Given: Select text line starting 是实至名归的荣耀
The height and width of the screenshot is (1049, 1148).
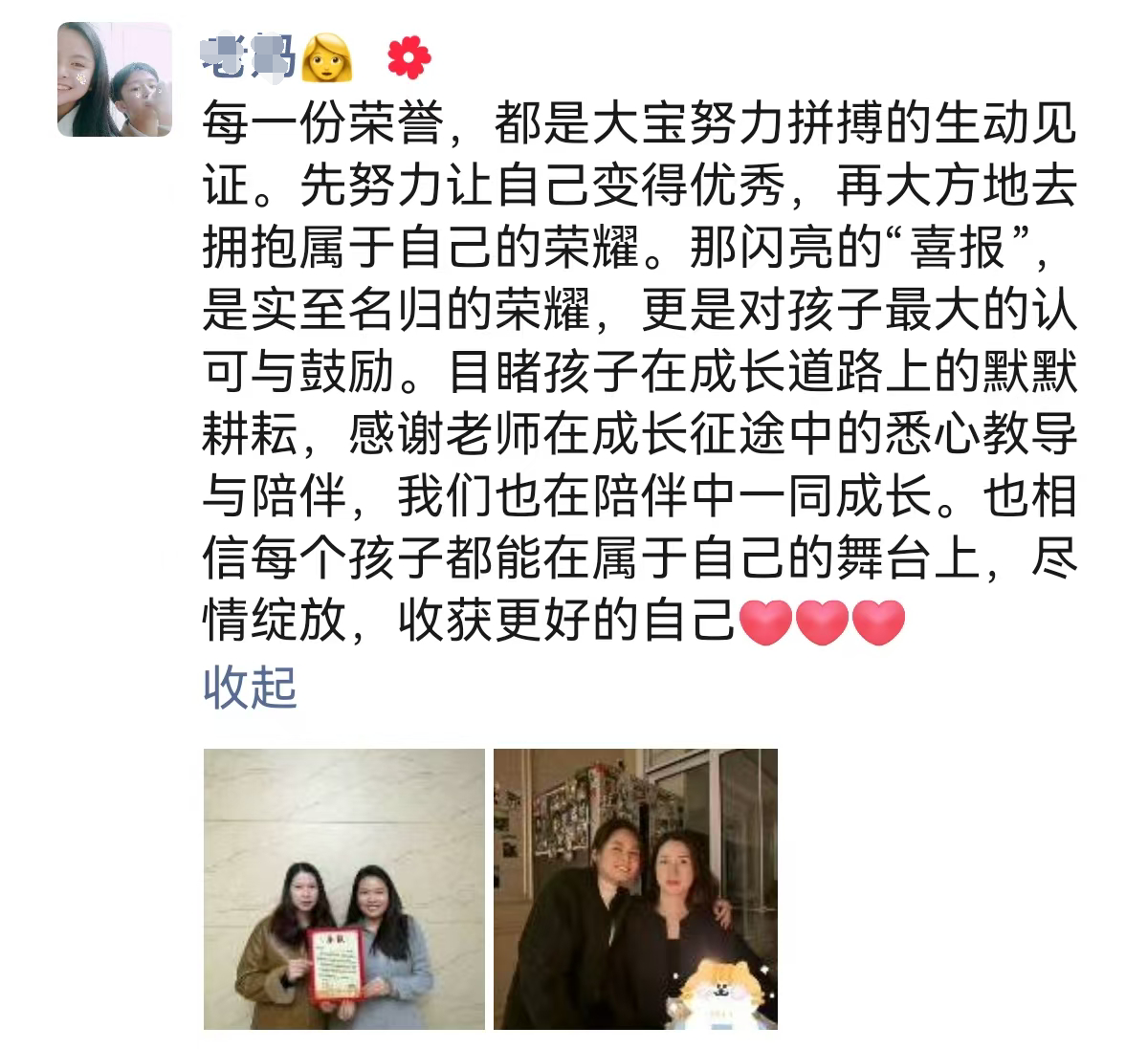Looking at the screenshot, I should point(640,311).
